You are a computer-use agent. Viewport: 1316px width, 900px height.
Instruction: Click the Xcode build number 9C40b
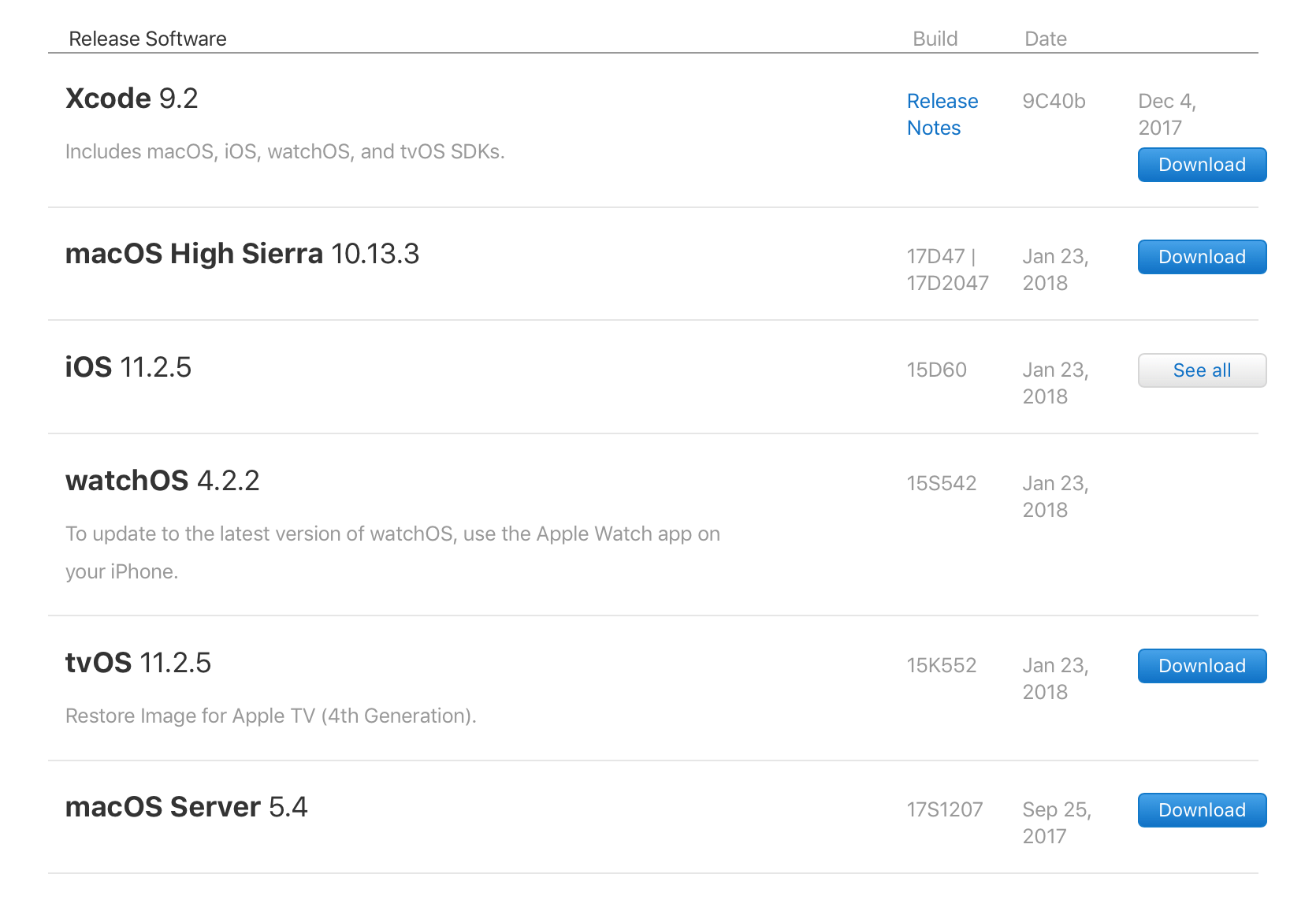pos(1054,101)
